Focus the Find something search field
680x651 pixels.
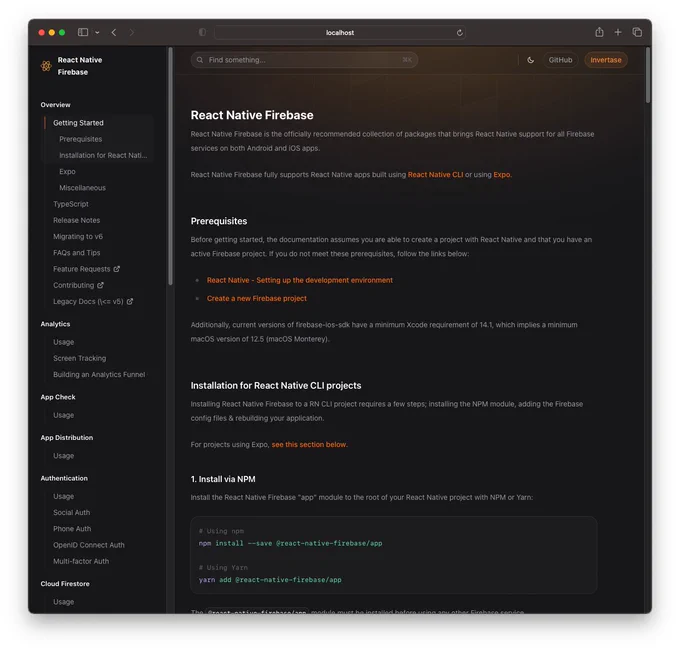click(304, 60)
